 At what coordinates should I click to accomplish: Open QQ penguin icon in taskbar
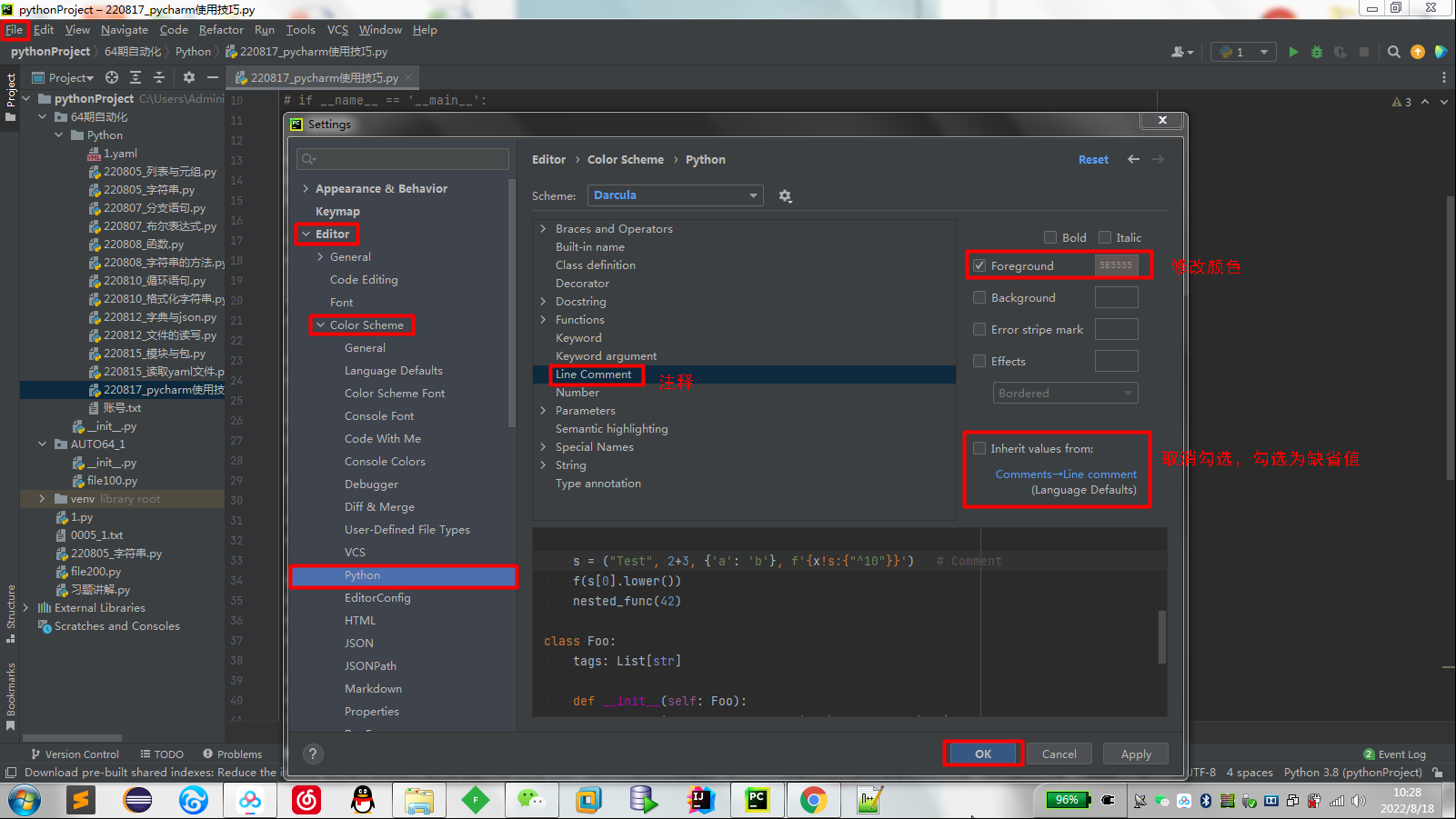point(363,800)
